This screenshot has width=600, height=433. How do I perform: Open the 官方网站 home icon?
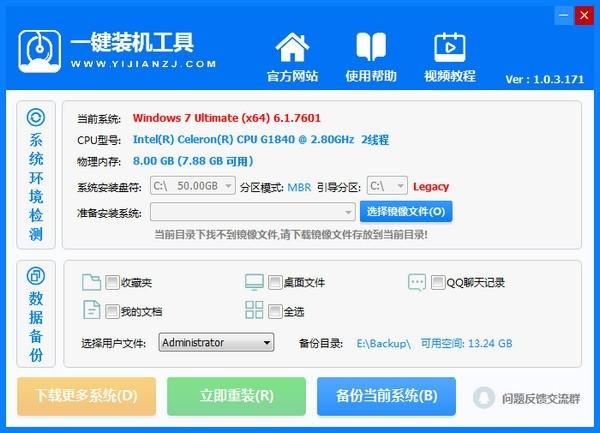[x=292, y=47]
